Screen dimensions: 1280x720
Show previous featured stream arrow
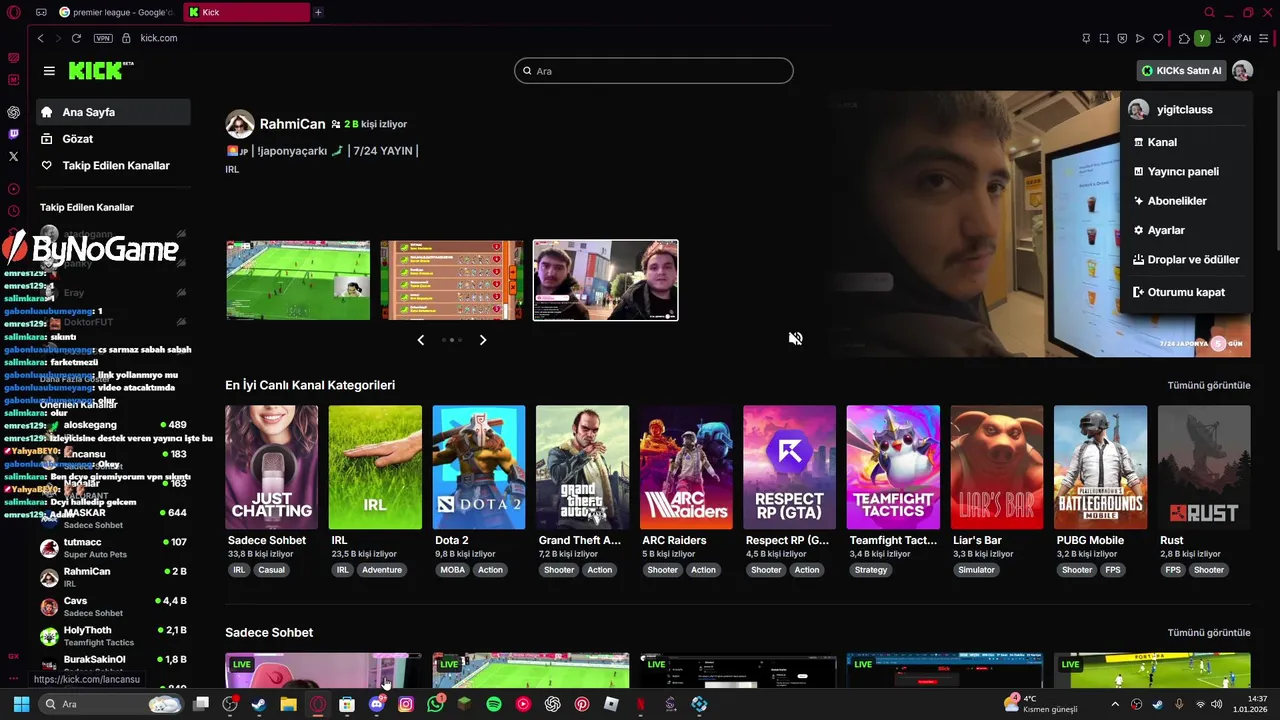click(420, 340)
